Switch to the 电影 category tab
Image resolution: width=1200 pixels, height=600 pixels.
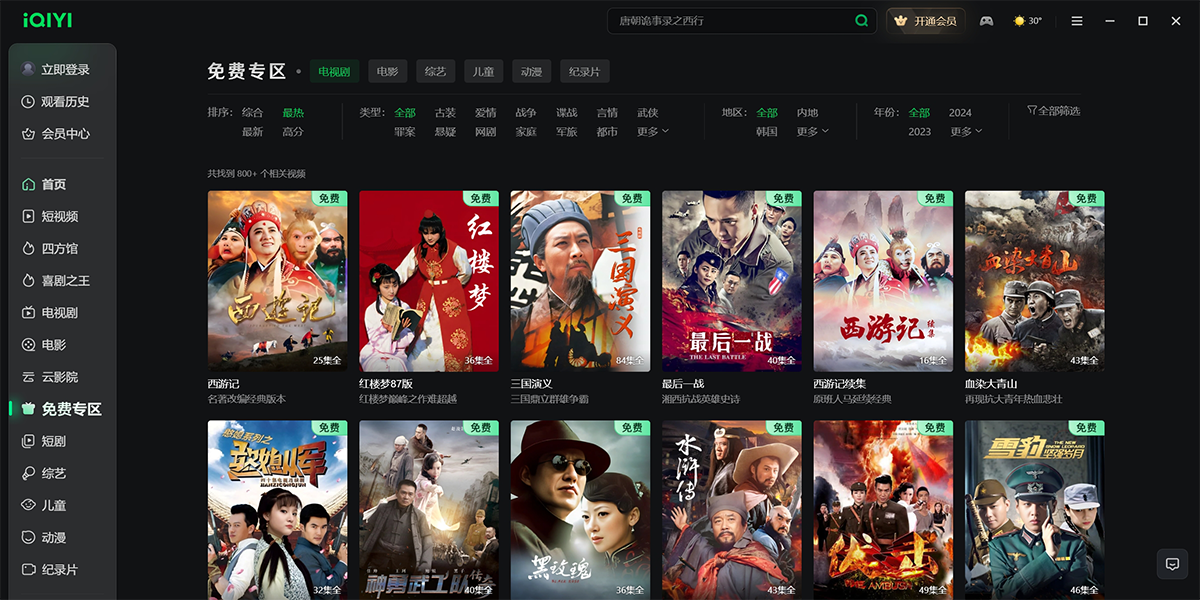pyautogui.click(x=387, y=72)
